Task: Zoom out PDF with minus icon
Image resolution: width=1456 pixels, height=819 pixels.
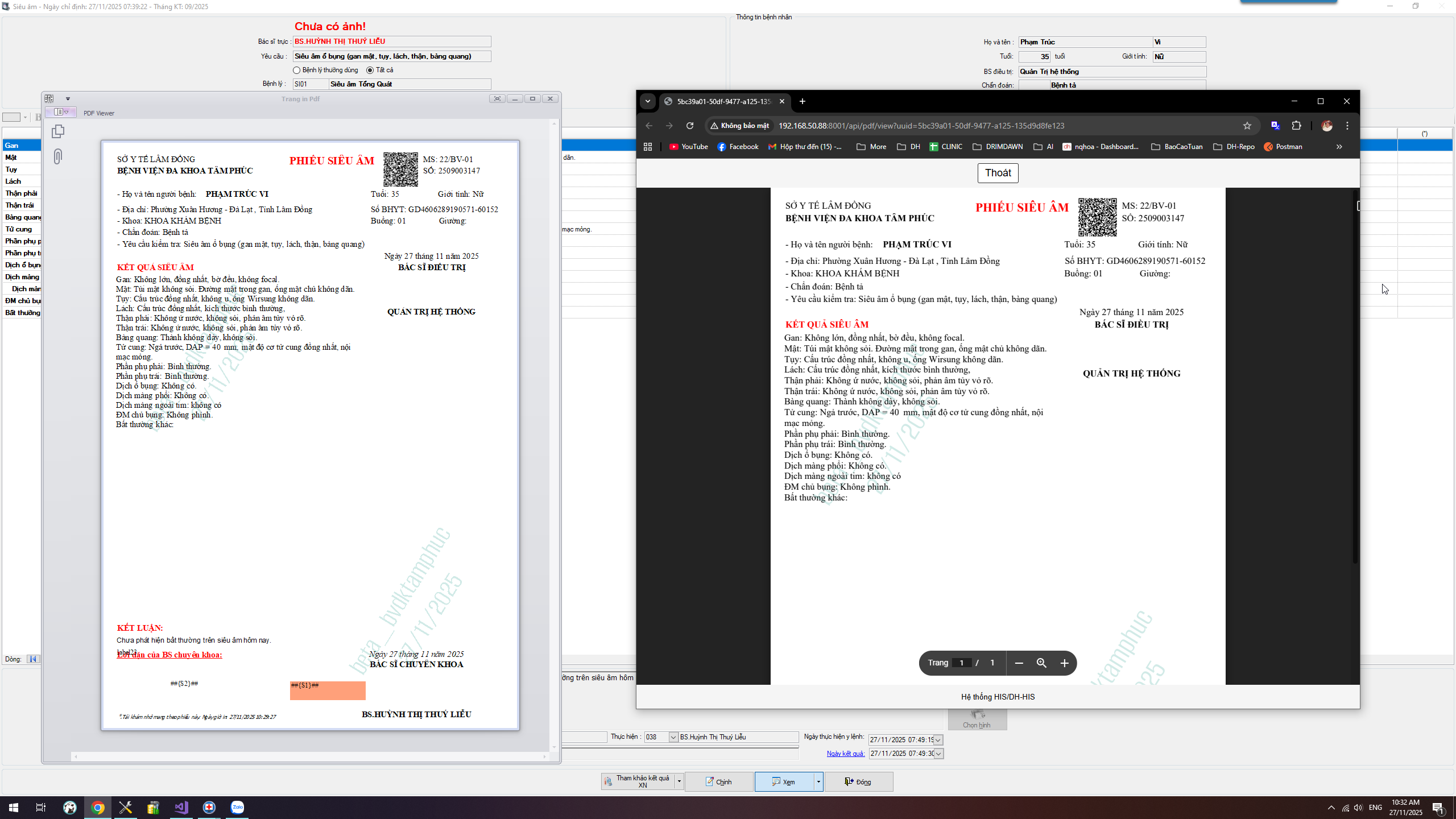Action: [x=1019, y=663]
